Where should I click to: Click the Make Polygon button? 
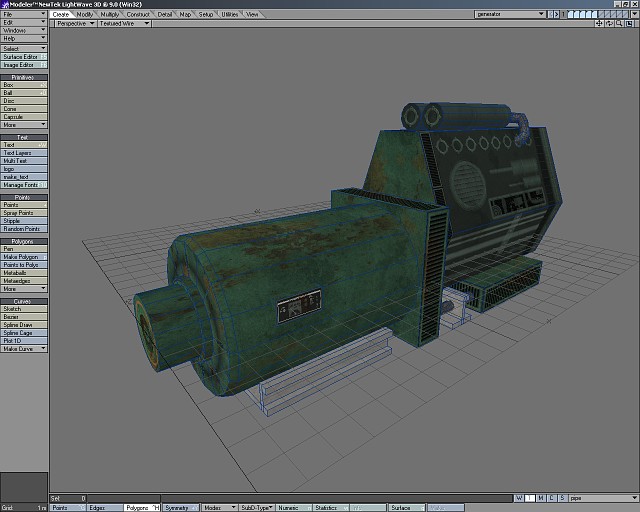[24, 257]
